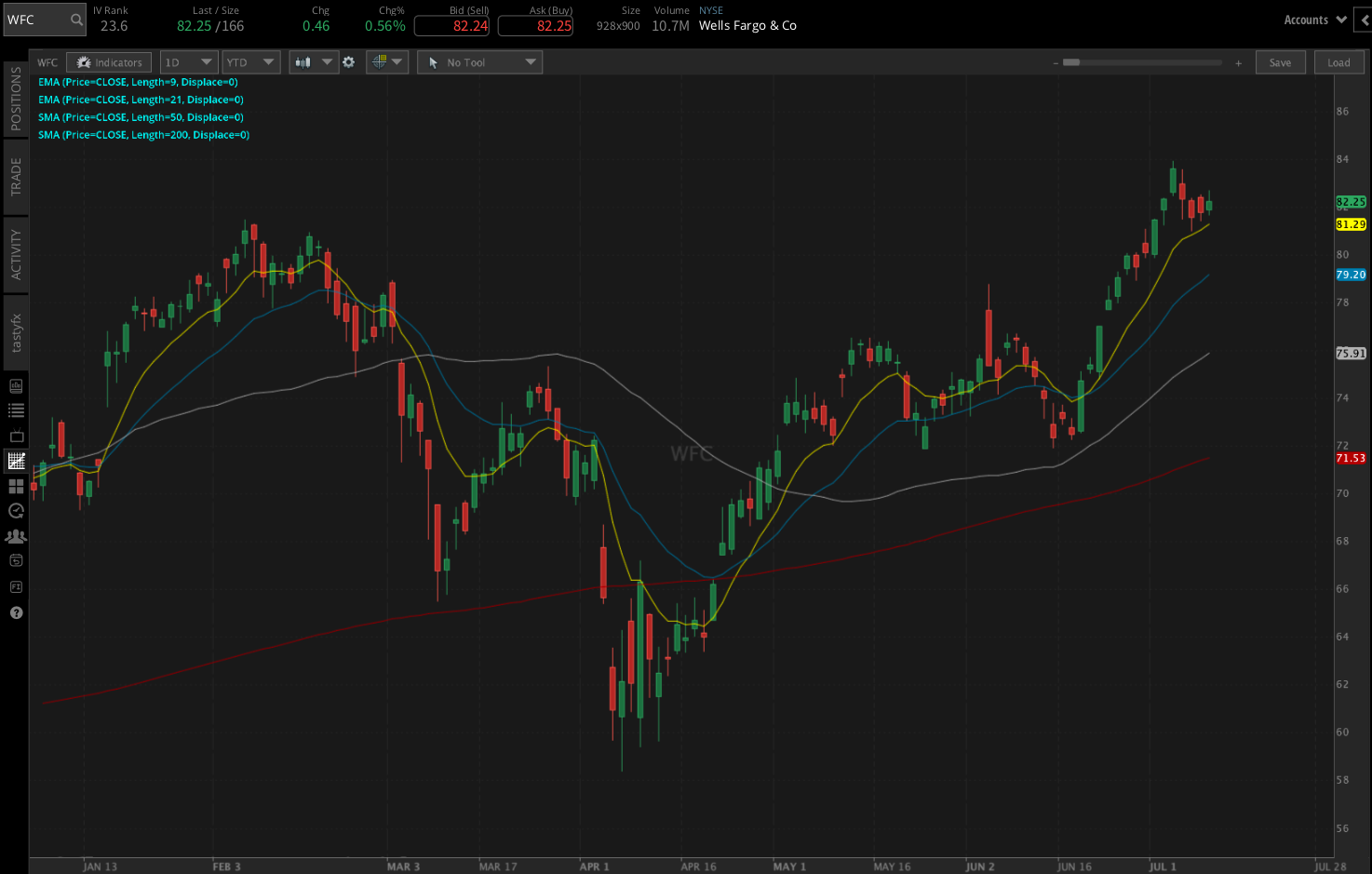
Task: Click the history clock icon in the sidebar
Action: (x=15, y=510)
